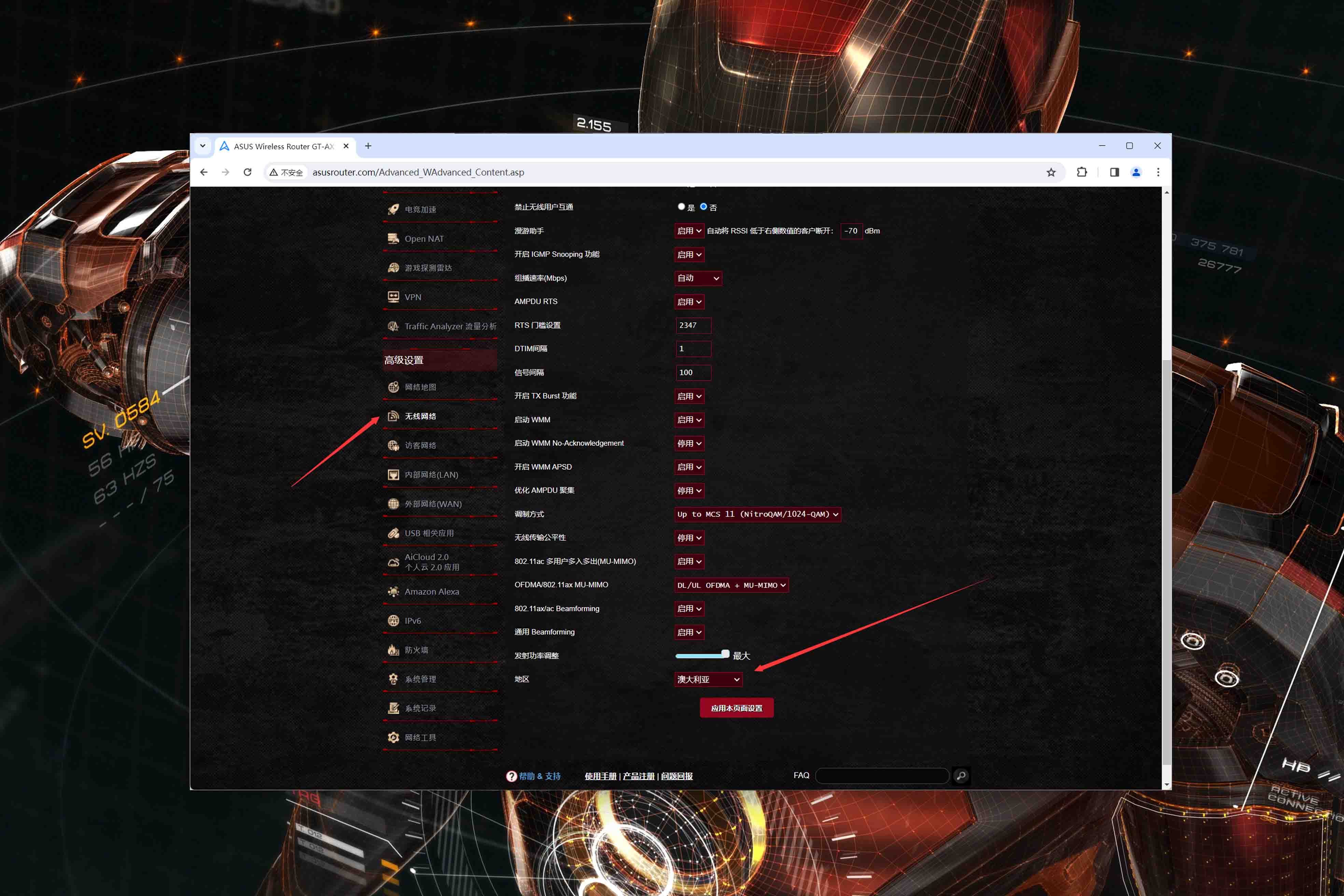
Task: Click the RSSI threshold -70 dBm field
Action: (851, 231)
